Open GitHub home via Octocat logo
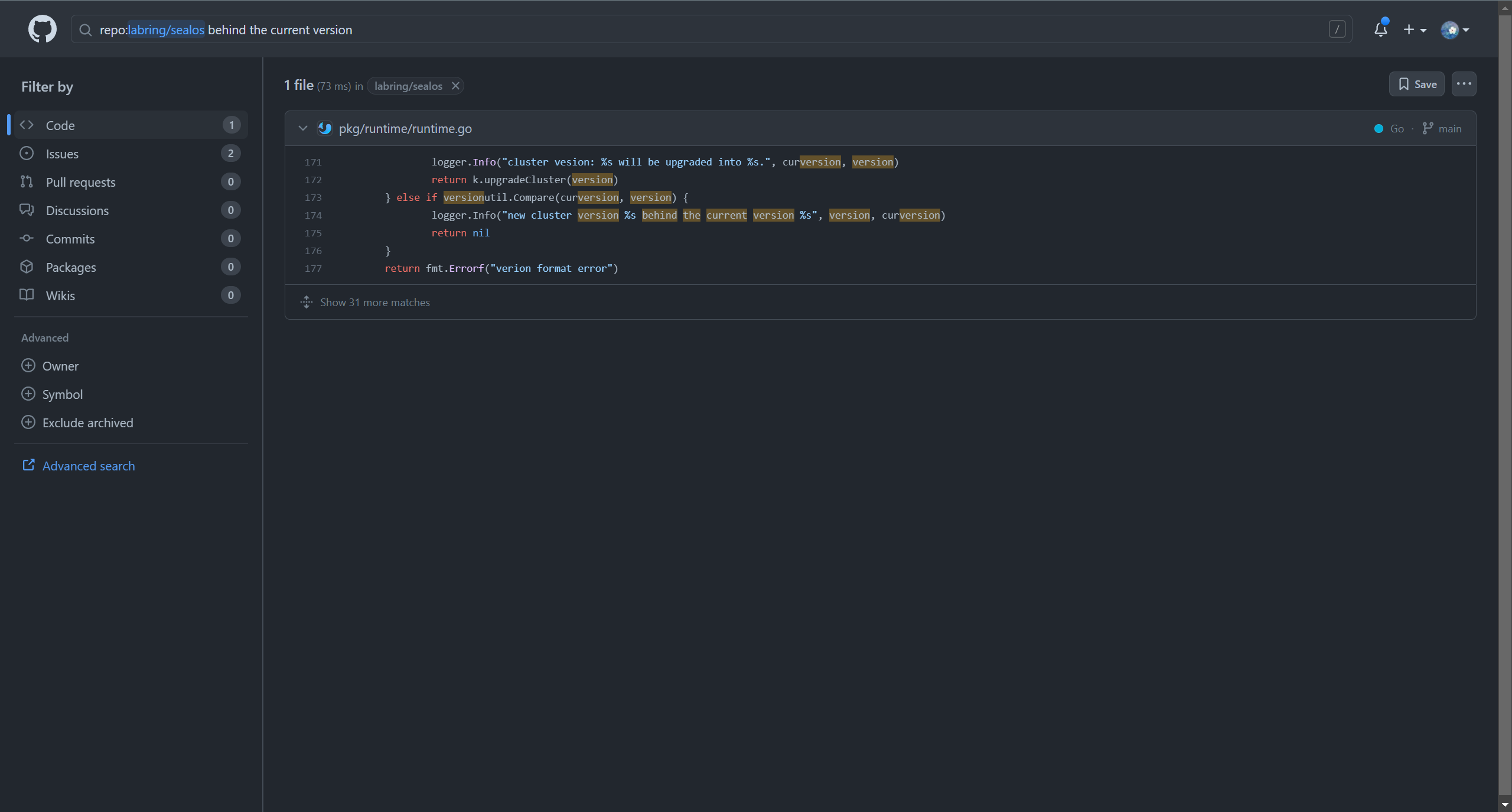The width and height of the screenshot is (1512, 812). [42, 29]
